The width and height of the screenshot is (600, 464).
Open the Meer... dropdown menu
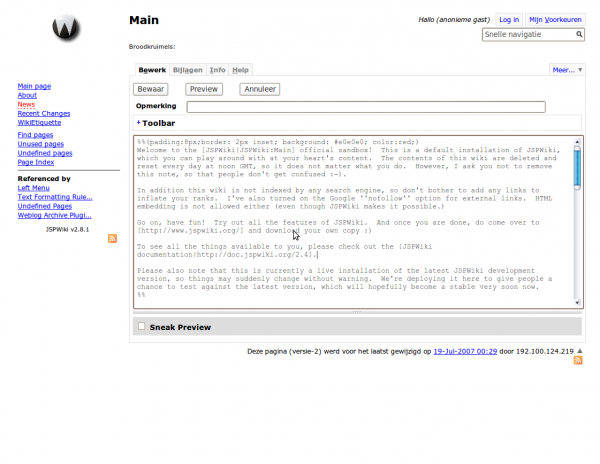click(567, 70)
